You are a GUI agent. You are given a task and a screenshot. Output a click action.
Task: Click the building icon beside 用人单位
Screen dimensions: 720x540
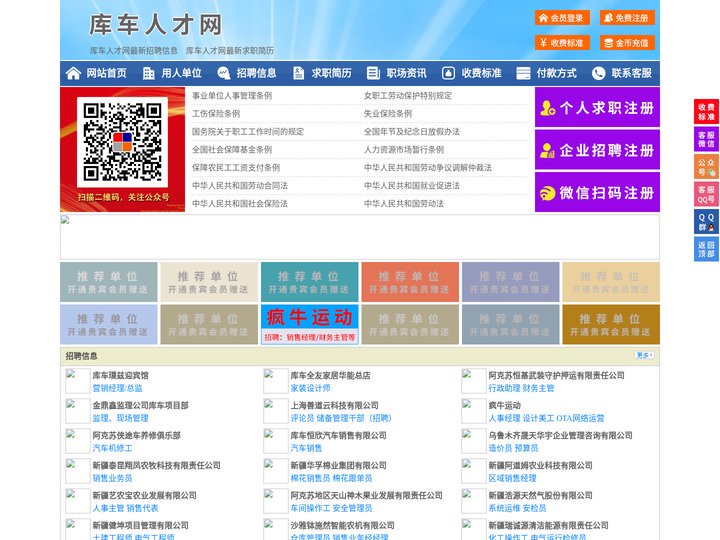[148, 73]
